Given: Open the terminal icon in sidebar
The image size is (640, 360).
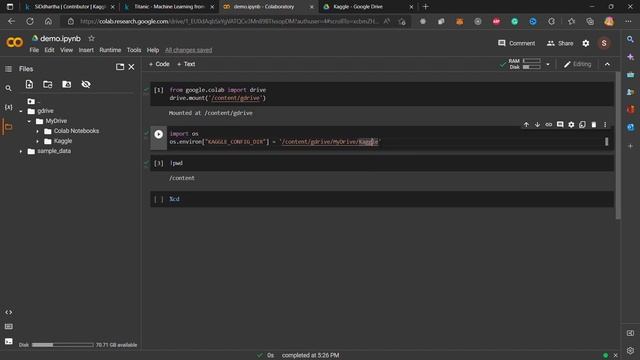Looking at the screenshot, I should (9, 341).
